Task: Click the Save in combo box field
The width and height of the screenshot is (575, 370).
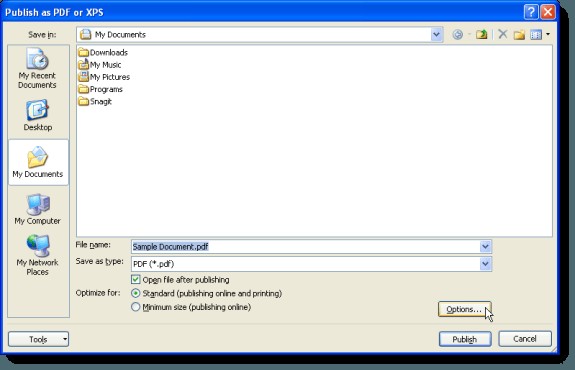Action: (x=259, y=34)
